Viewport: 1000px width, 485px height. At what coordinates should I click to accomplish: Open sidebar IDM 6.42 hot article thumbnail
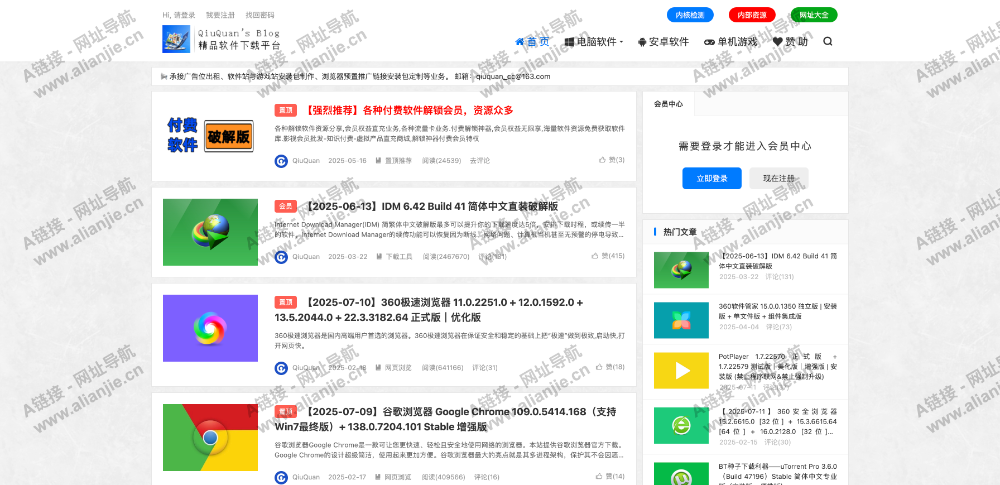click(681, 270)
